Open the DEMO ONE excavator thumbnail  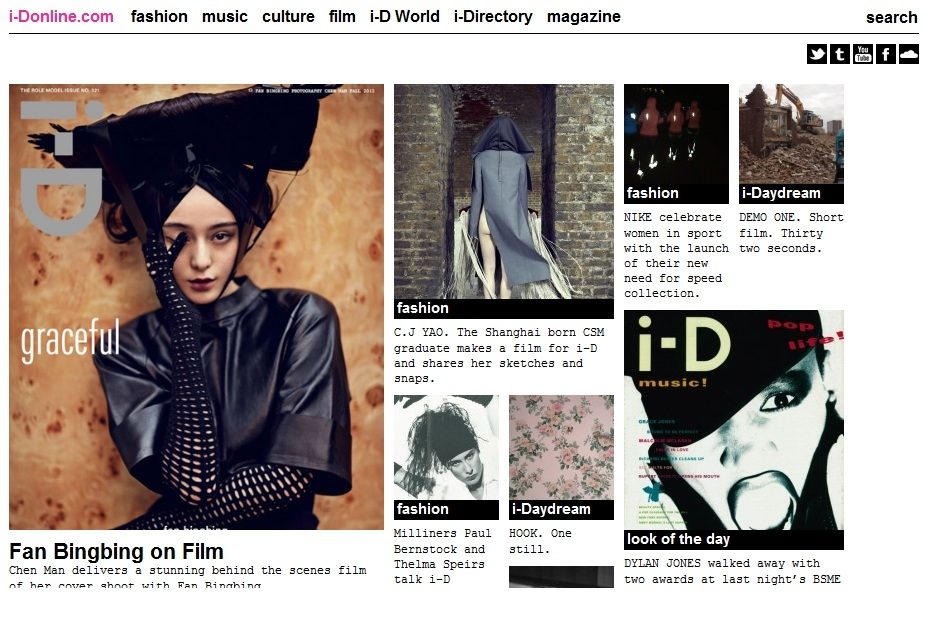click(x=791, y=134)
